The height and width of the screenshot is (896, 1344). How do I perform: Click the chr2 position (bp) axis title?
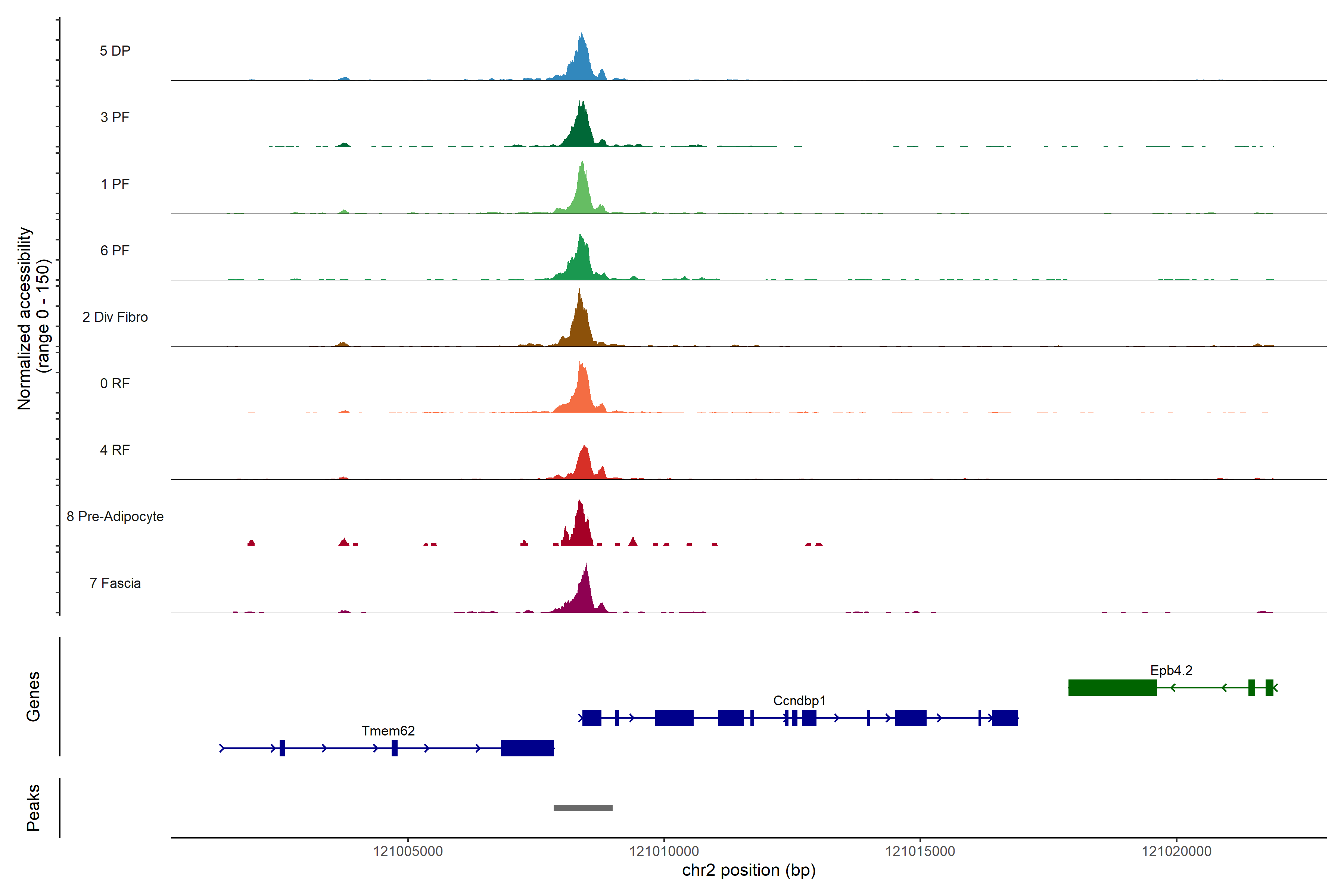tap(749, 870)
